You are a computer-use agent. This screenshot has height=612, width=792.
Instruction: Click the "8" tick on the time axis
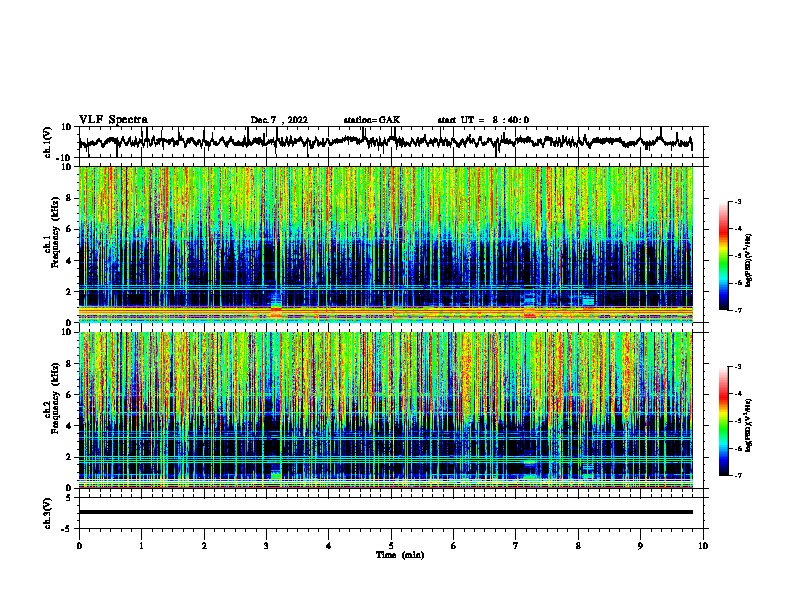click(578, 546)
